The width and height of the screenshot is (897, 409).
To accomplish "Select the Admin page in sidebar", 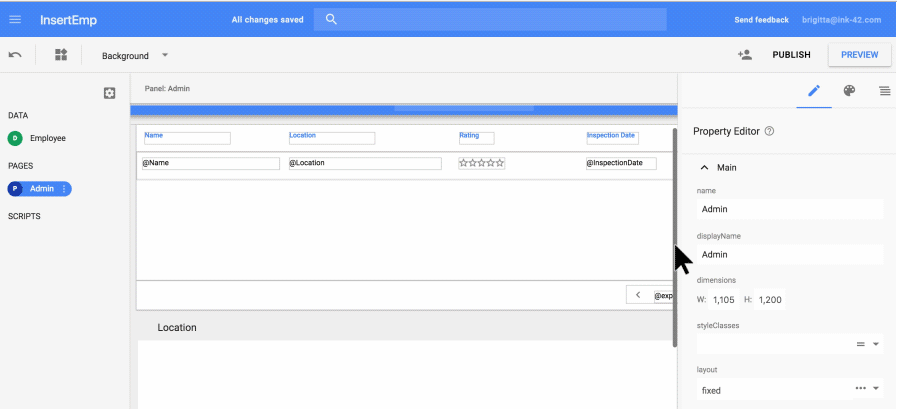I will 39,189.
